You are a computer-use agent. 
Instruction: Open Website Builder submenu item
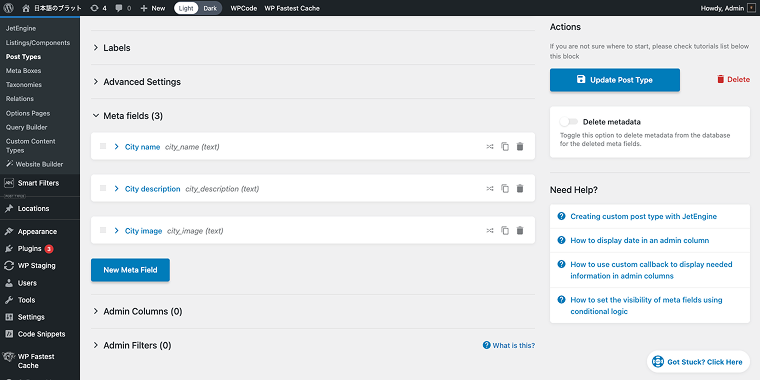coord(34,164)
